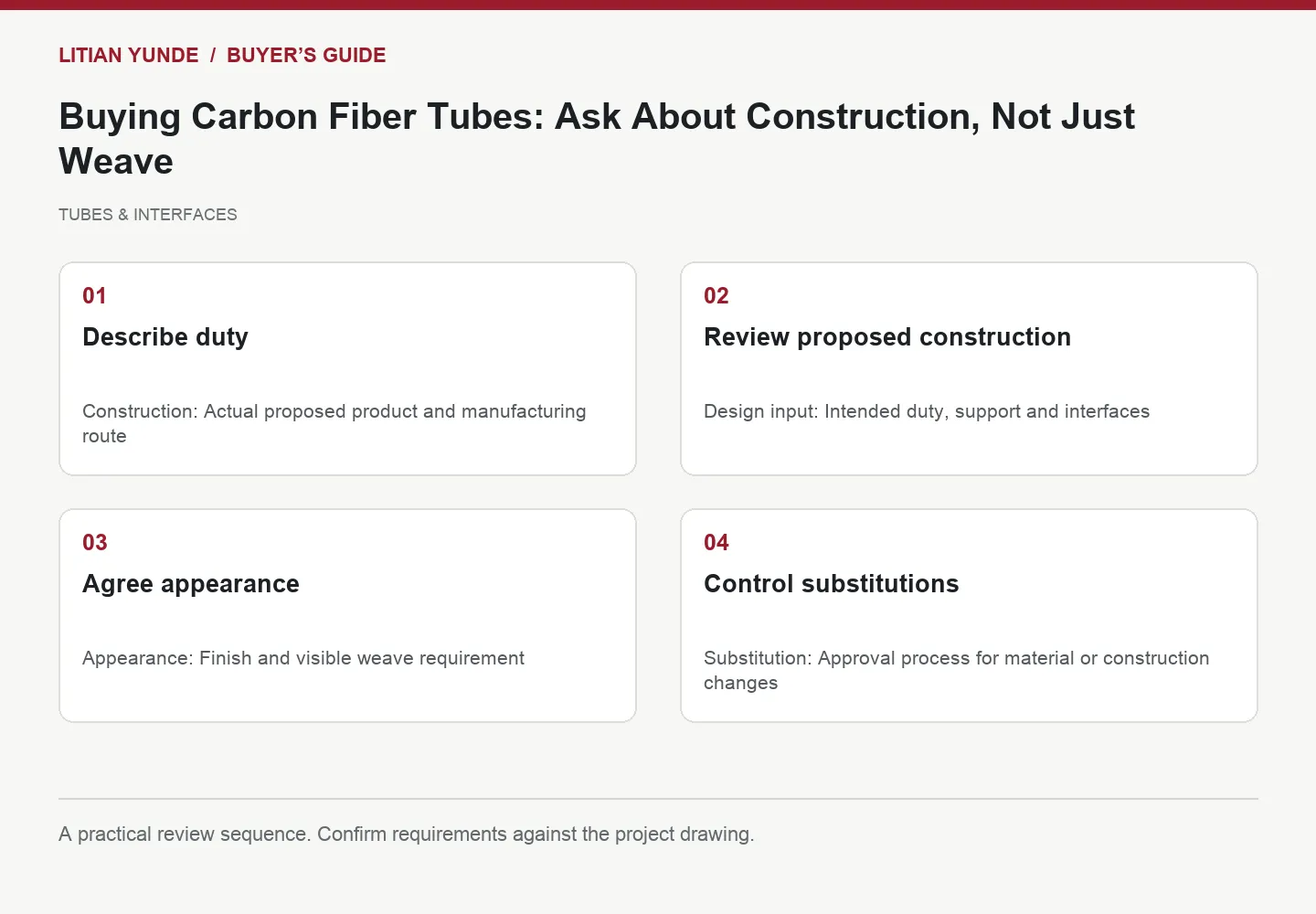Select step number 03
This screenshot has height=914, width=1316.
point(95,543)
